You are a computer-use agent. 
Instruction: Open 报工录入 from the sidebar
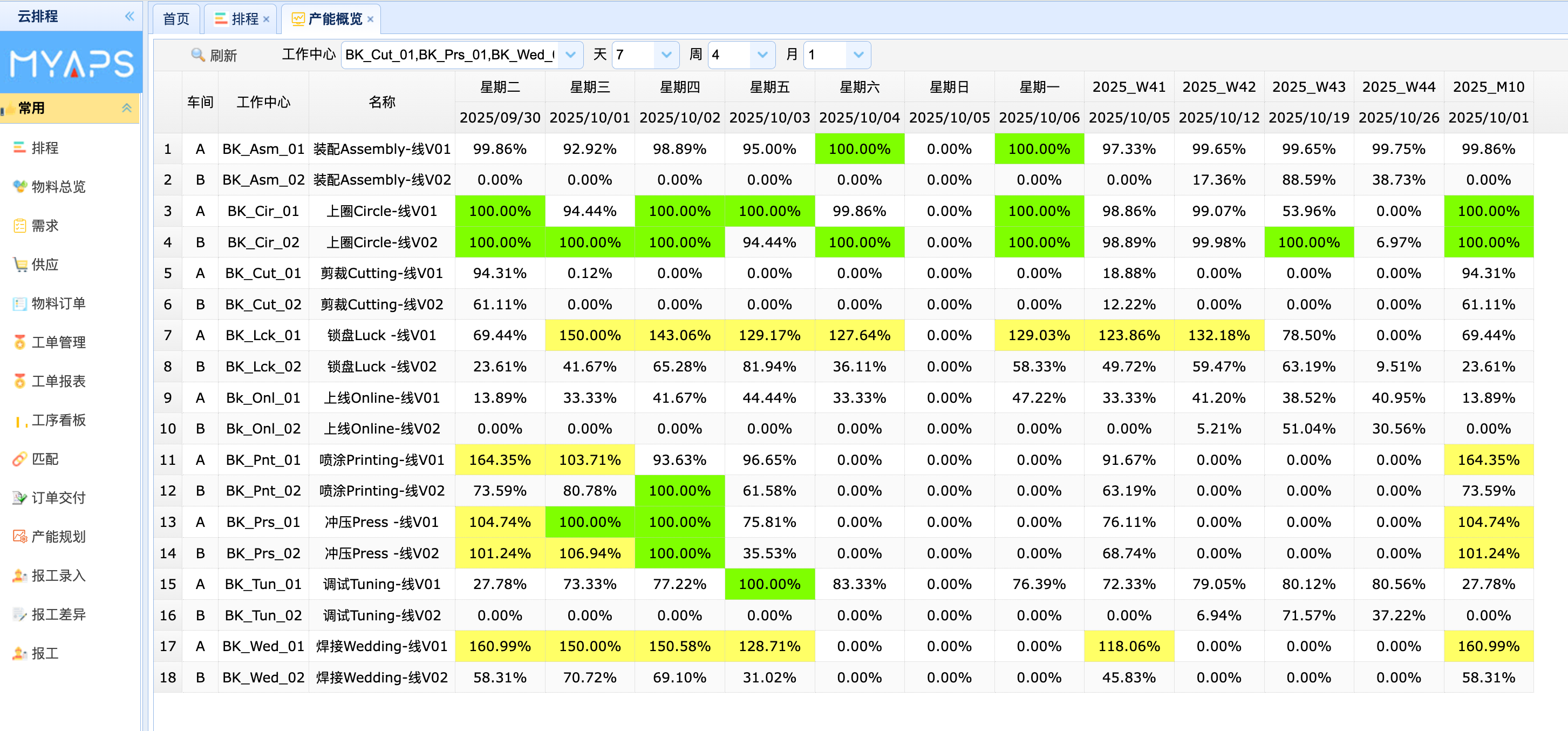(58, 576)
